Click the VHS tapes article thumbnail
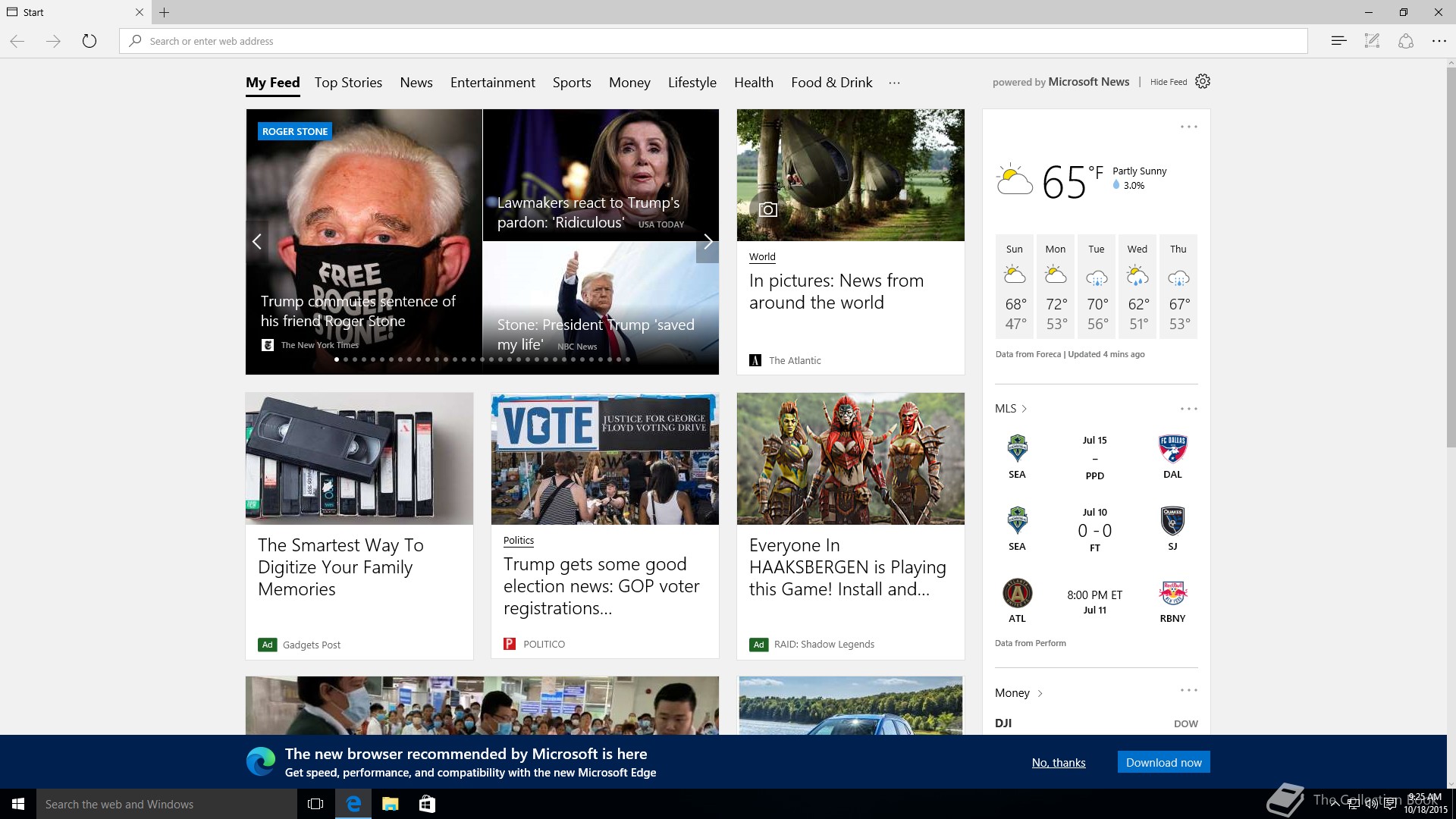This screenshot has height=819, width=1456. coord(359,458)
